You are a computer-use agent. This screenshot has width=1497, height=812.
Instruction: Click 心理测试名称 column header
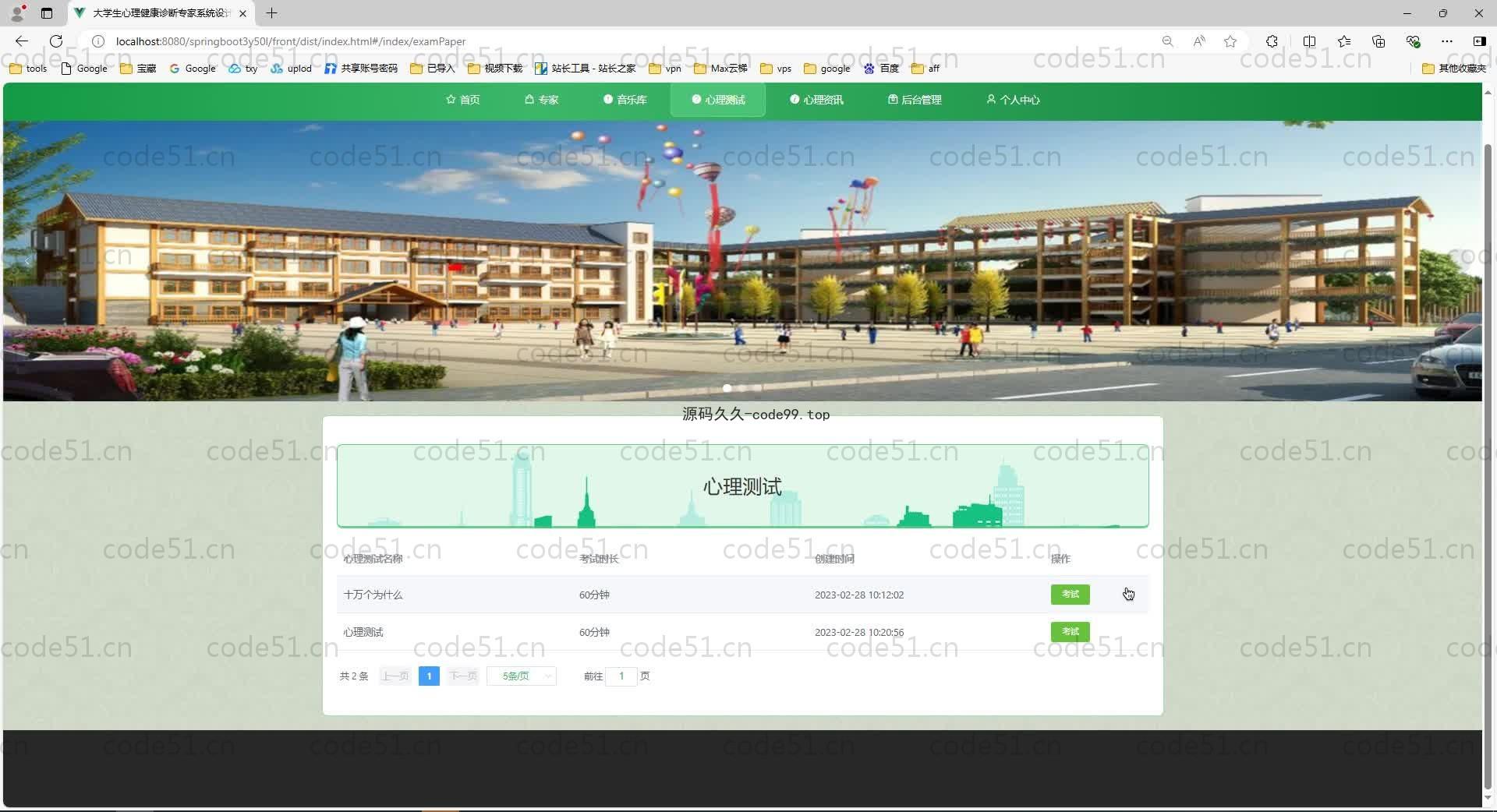tap(373, 559)
